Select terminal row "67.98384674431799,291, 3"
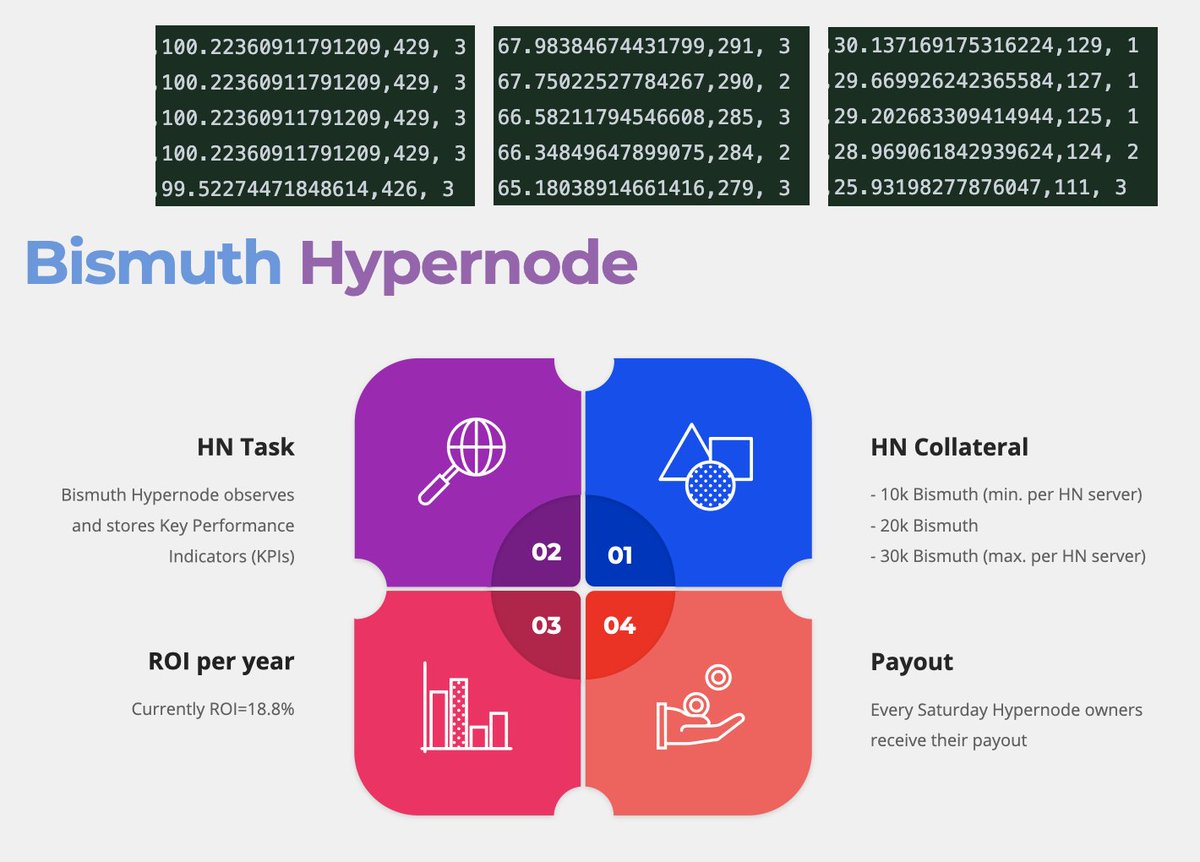 [644, 45]
